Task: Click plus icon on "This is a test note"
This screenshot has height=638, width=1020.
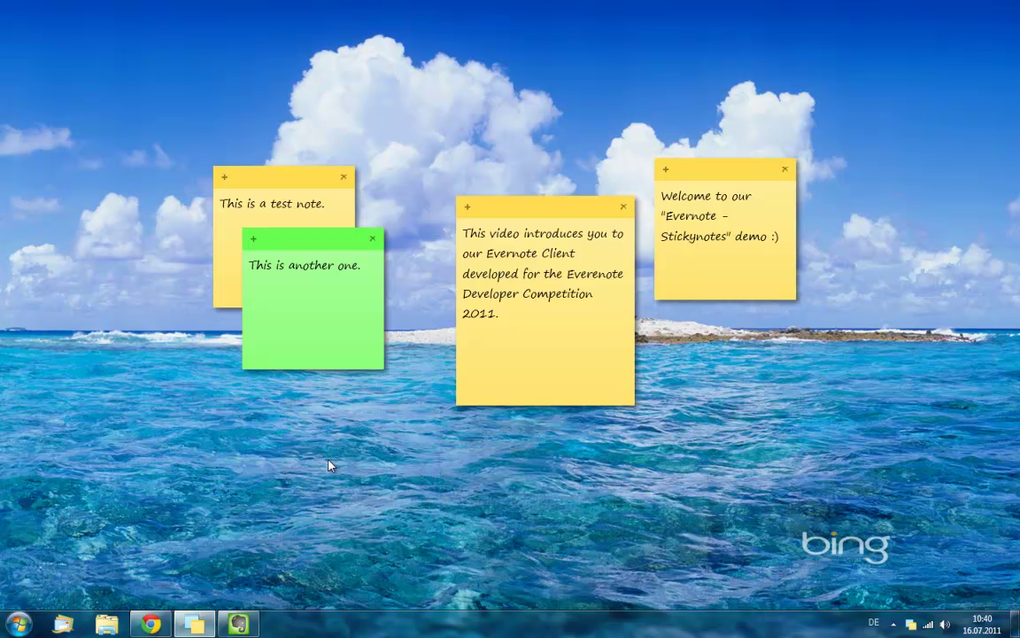Action: pos(224,177)
